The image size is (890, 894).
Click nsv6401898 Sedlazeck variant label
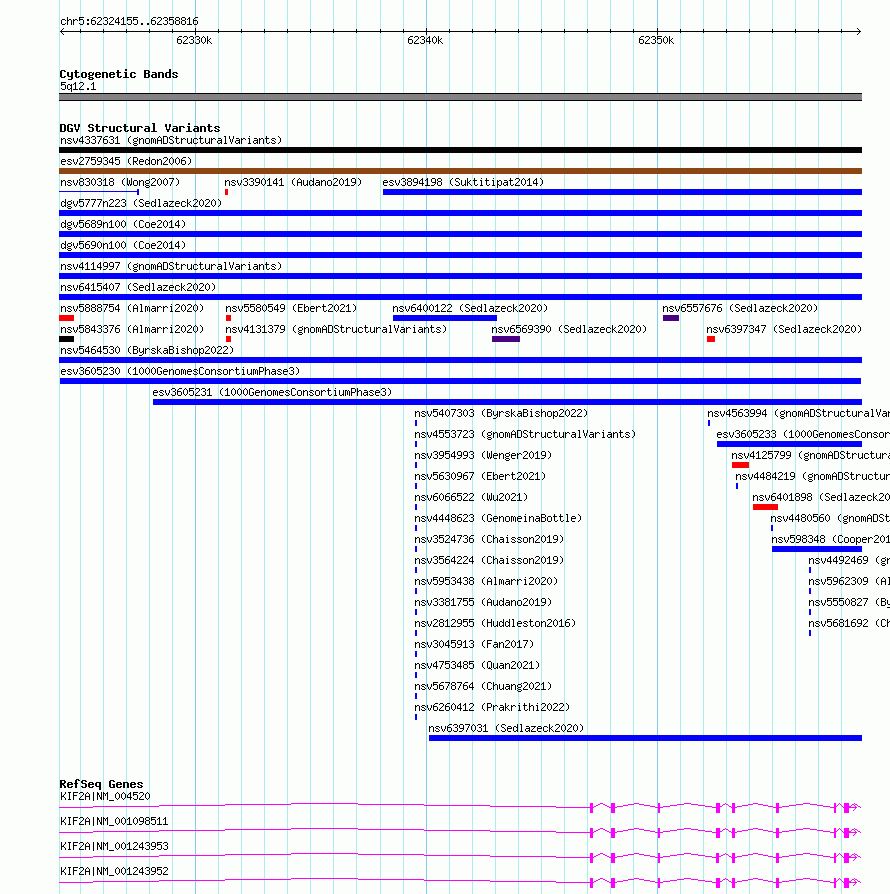click(821, 497)
